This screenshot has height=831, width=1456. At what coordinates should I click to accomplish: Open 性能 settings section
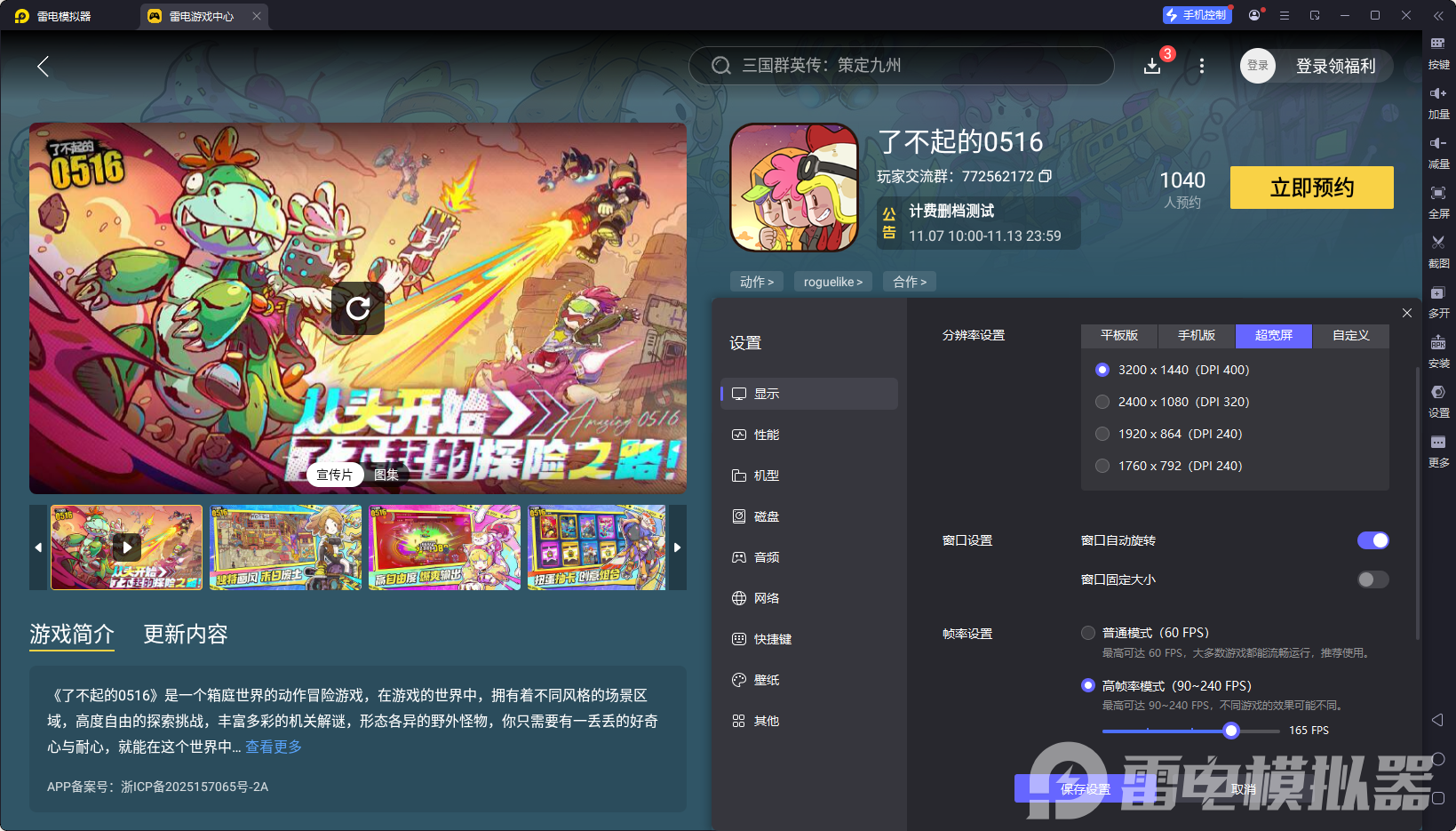tap(809, 435)
